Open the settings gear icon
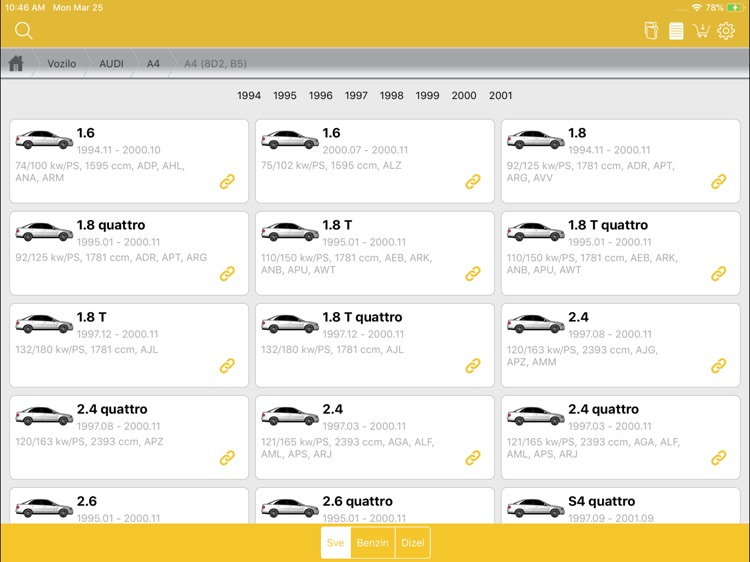750x562 pixels. [x=726, y=31]
